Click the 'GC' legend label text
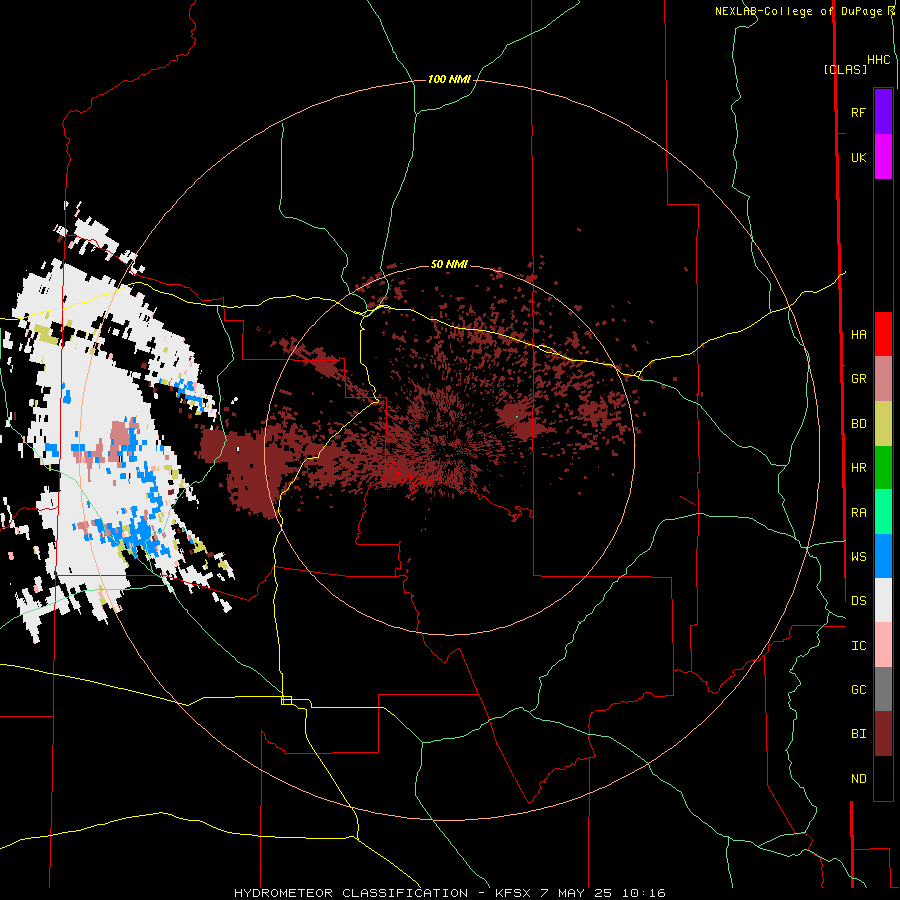 (x=858, y=689)
